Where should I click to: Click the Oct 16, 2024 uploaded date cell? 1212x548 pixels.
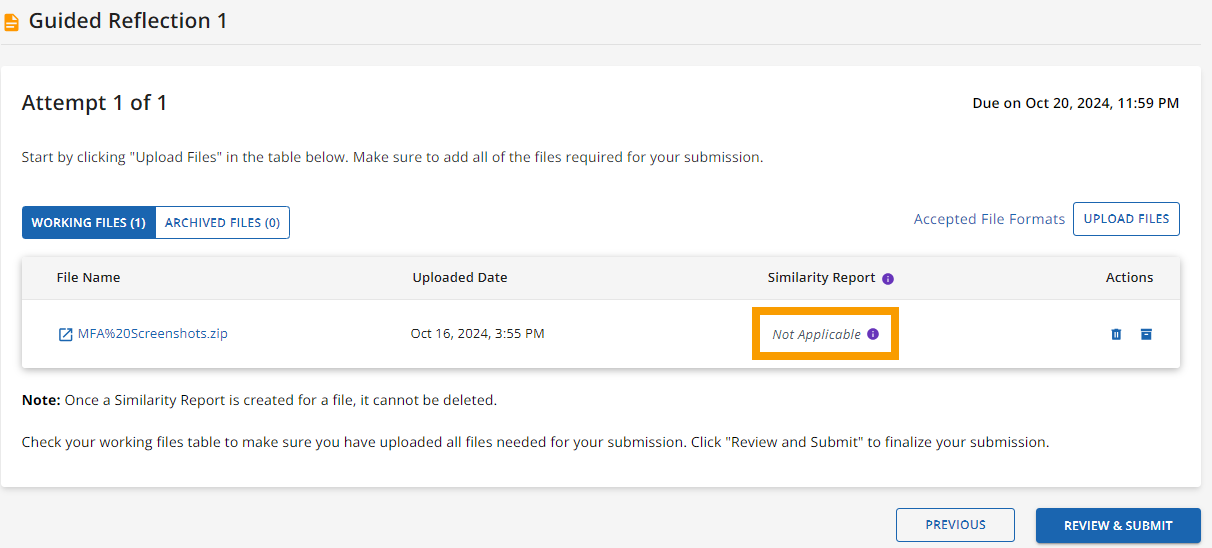(x=477, y=334)
